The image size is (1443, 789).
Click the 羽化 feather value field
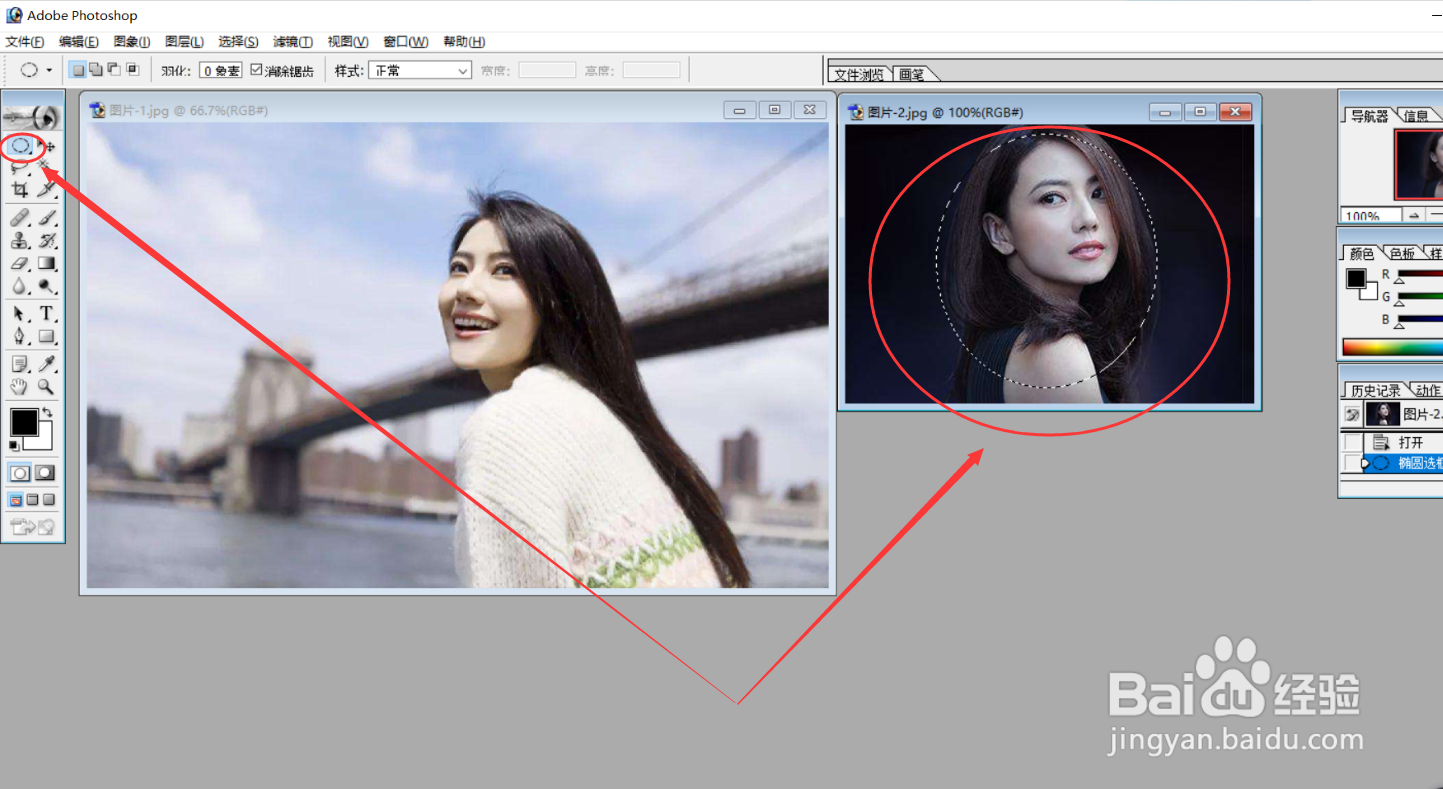[x=220, y=70]
